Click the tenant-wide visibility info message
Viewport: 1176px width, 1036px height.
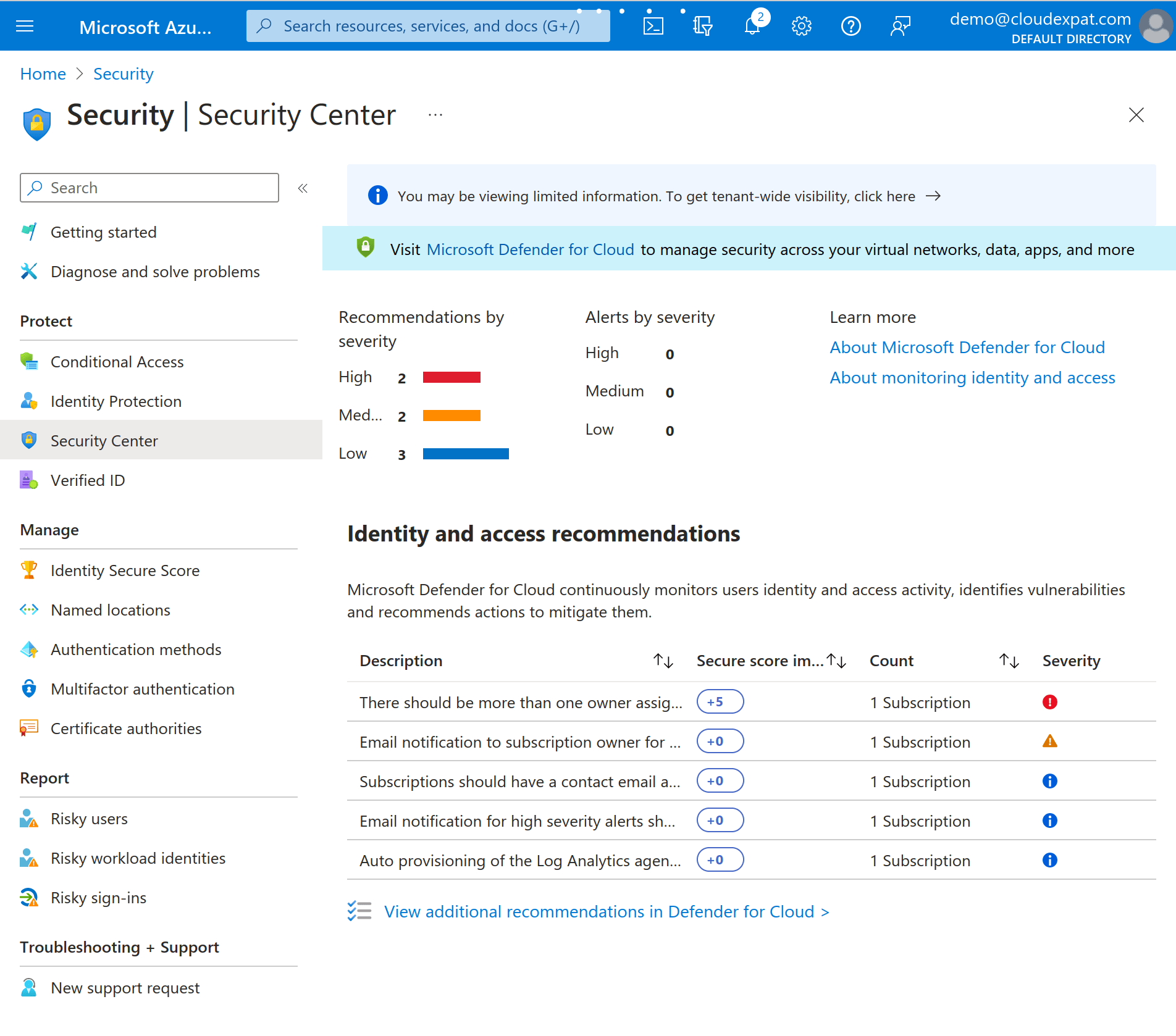(656, 196)
